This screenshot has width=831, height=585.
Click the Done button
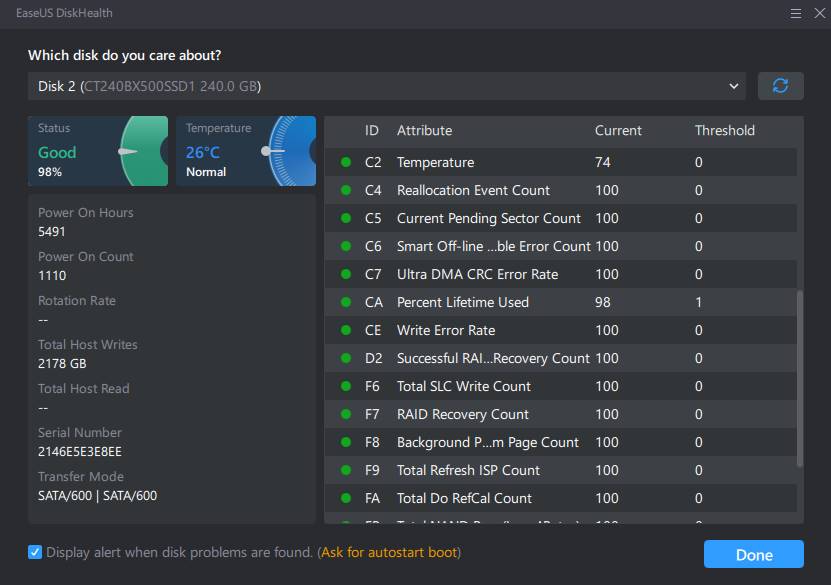pyautogui.click(x=754, y=554)
